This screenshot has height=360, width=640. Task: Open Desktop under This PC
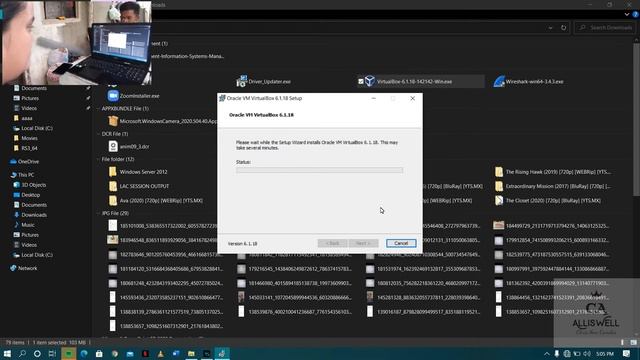click(31, 195)
